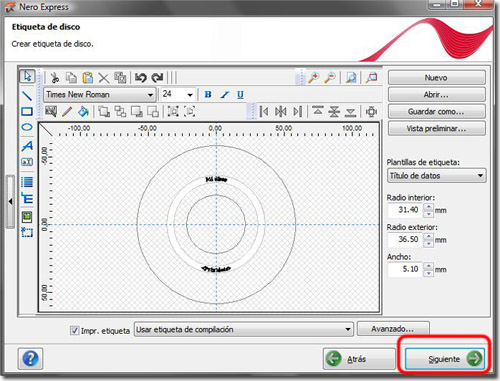Increase Radio interior value
This screenshot has height=381, width=500.
[428, 207]
